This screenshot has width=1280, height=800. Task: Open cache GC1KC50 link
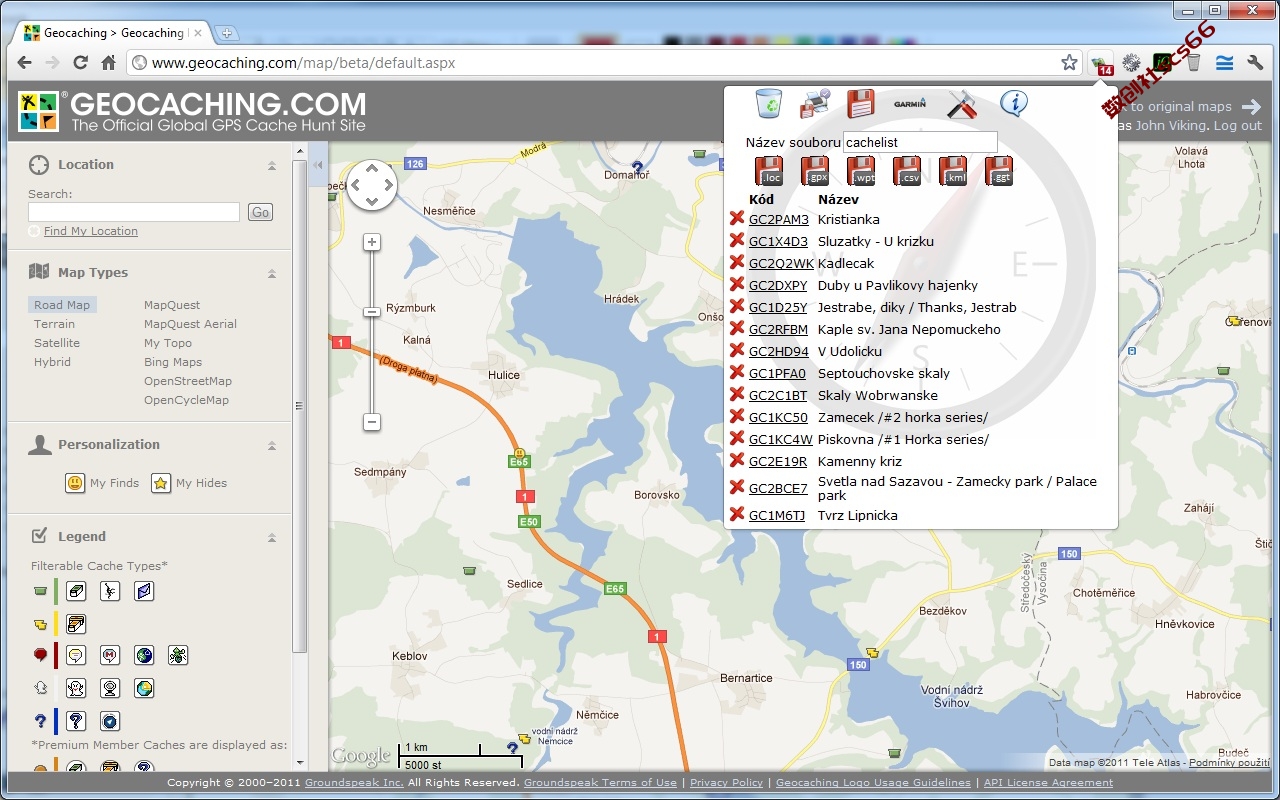778,417
